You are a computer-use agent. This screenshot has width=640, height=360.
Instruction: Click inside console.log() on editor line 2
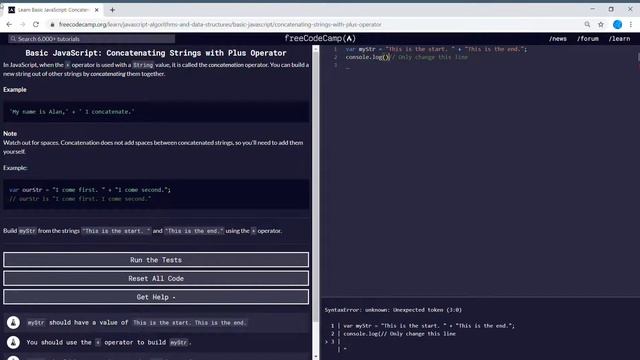click(x=386, y=57)
